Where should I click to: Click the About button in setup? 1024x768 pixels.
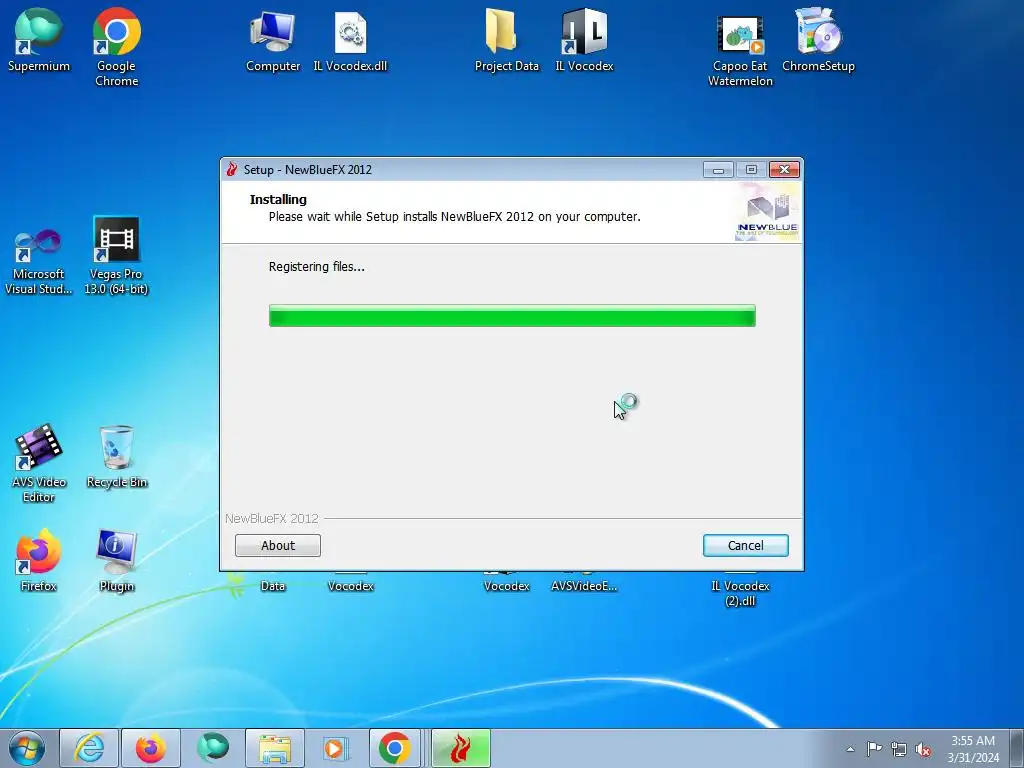[x=278, y=545]
